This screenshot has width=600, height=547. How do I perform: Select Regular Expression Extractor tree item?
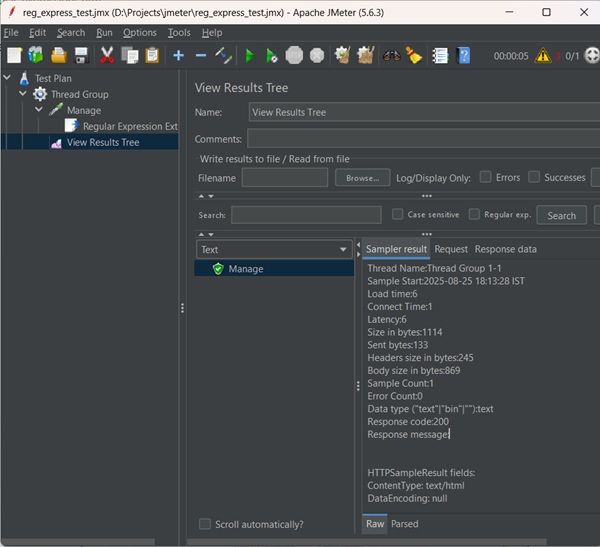tap(121, 126)
